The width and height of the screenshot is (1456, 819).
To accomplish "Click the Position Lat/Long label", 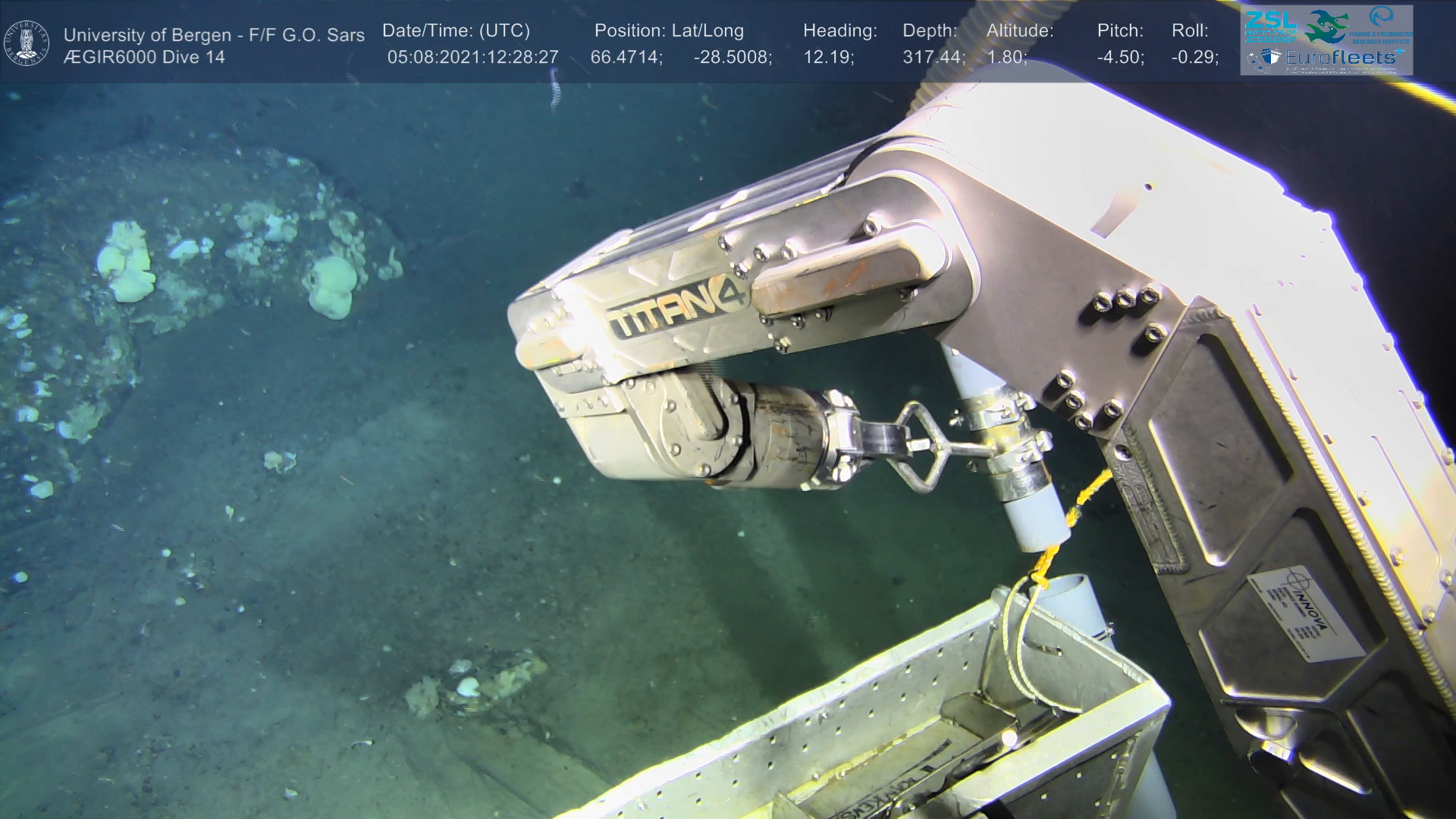I will (669, 31).
